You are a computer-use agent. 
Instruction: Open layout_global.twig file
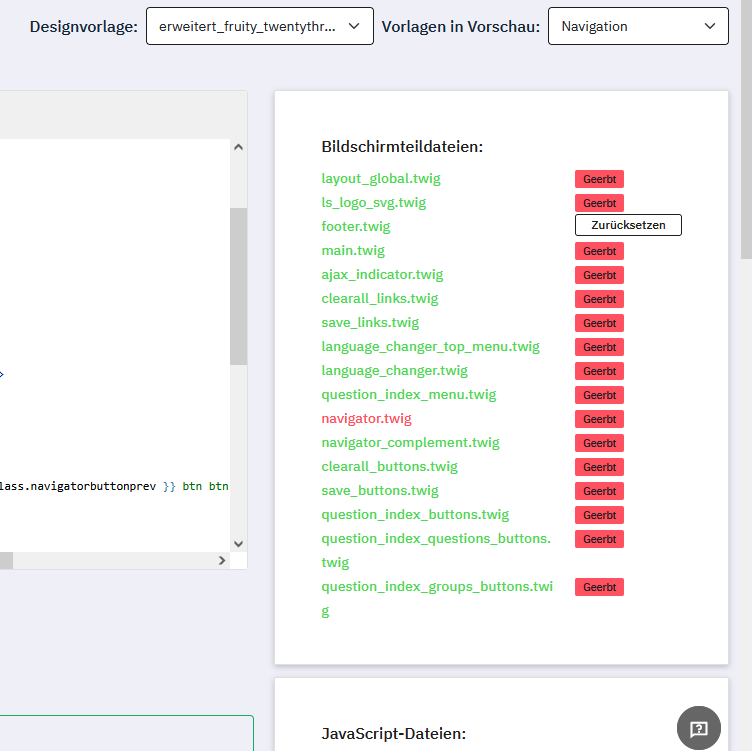pos(380,179)
